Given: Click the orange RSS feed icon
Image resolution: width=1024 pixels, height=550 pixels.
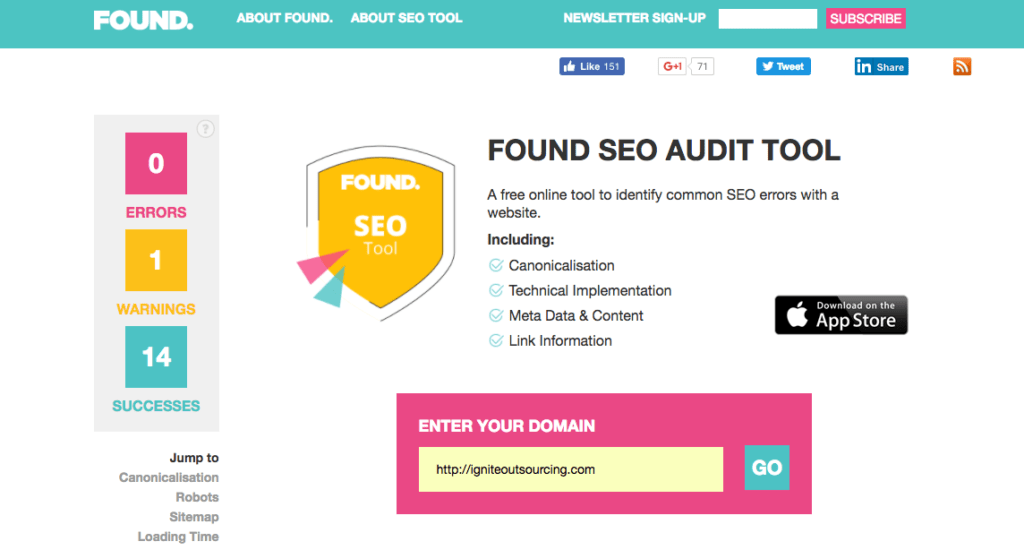Looking at the screenshot, I should pos(962,67).
